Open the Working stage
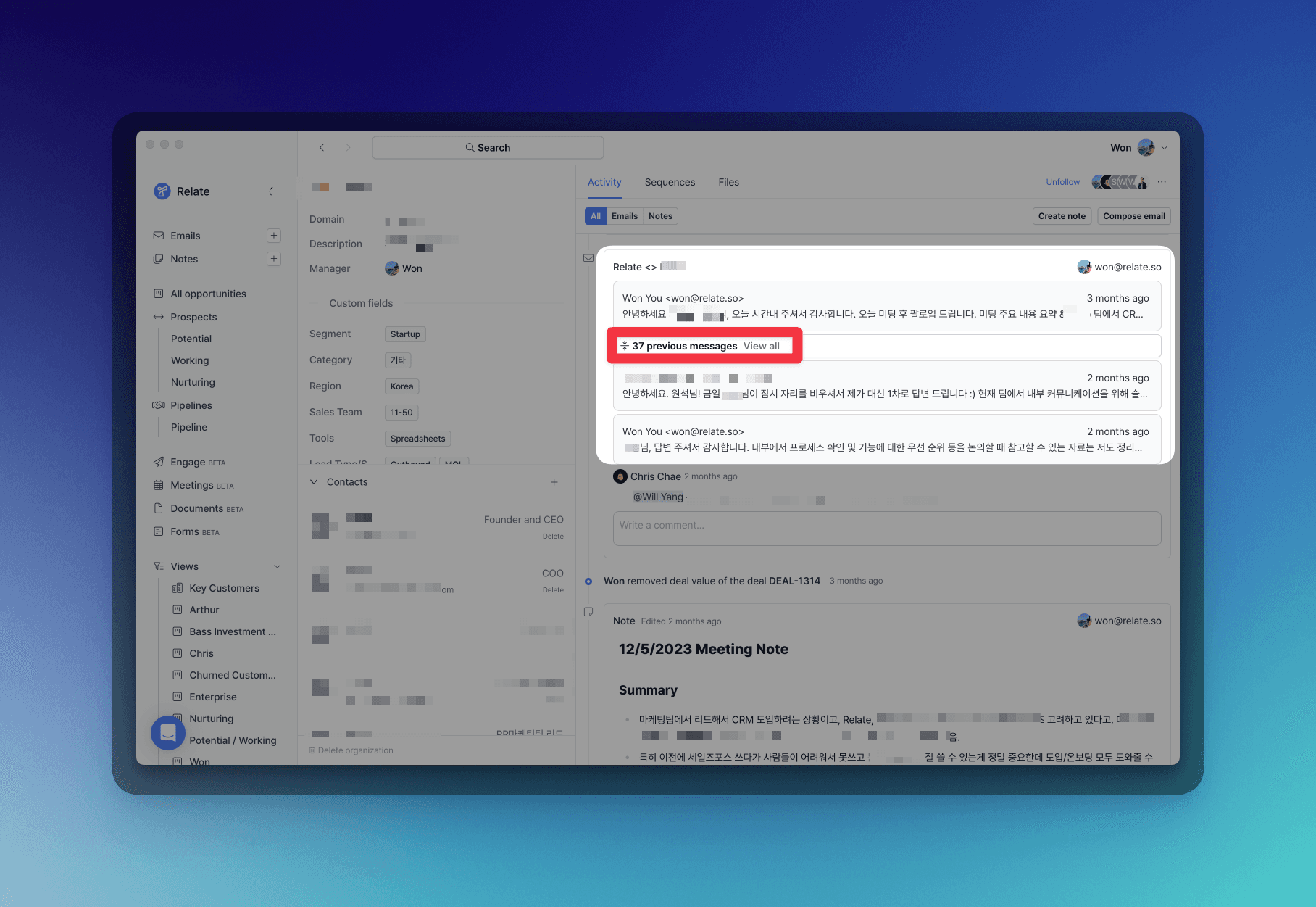1316x907 pixels. pos(190,360)
